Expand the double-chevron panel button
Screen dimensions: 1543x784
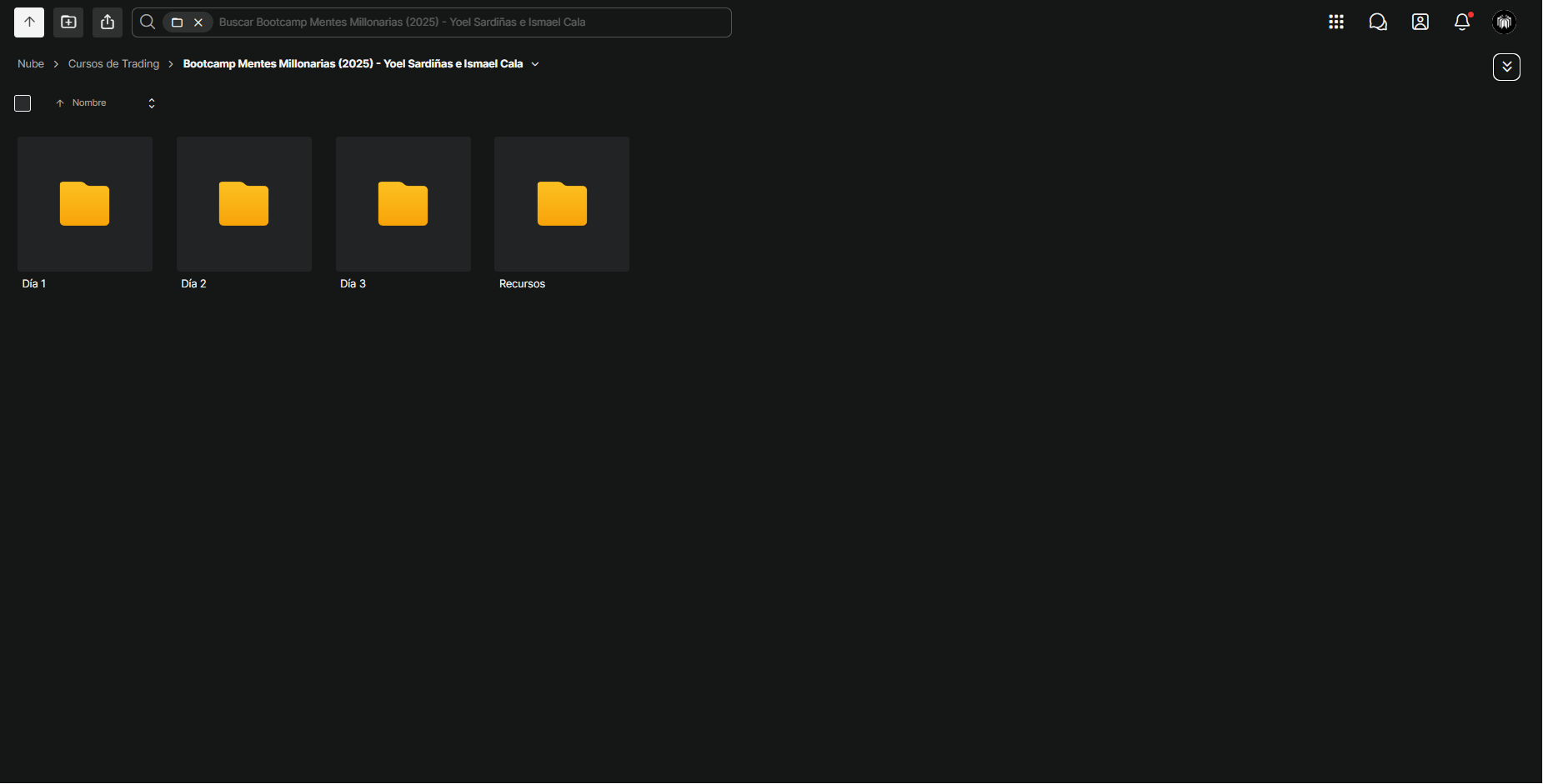[1506, 67]
